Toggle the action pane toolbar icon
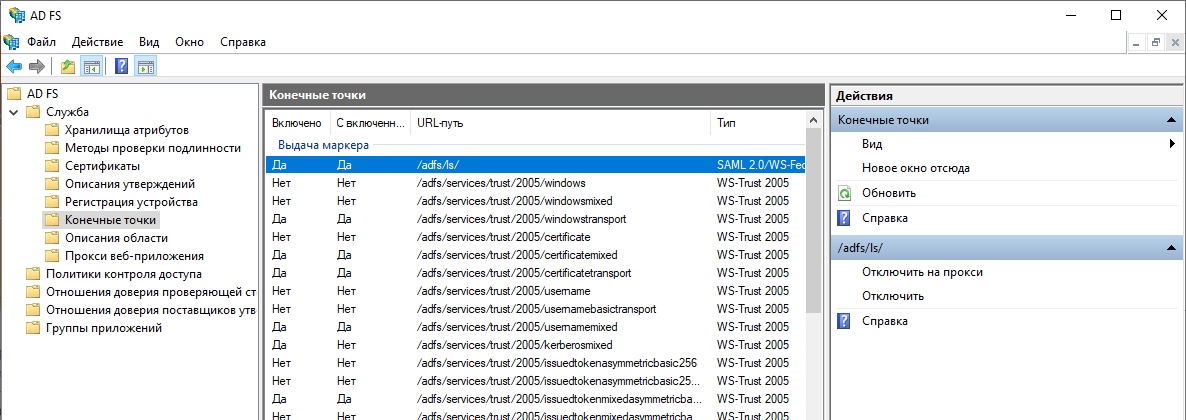 coord(145,67)
